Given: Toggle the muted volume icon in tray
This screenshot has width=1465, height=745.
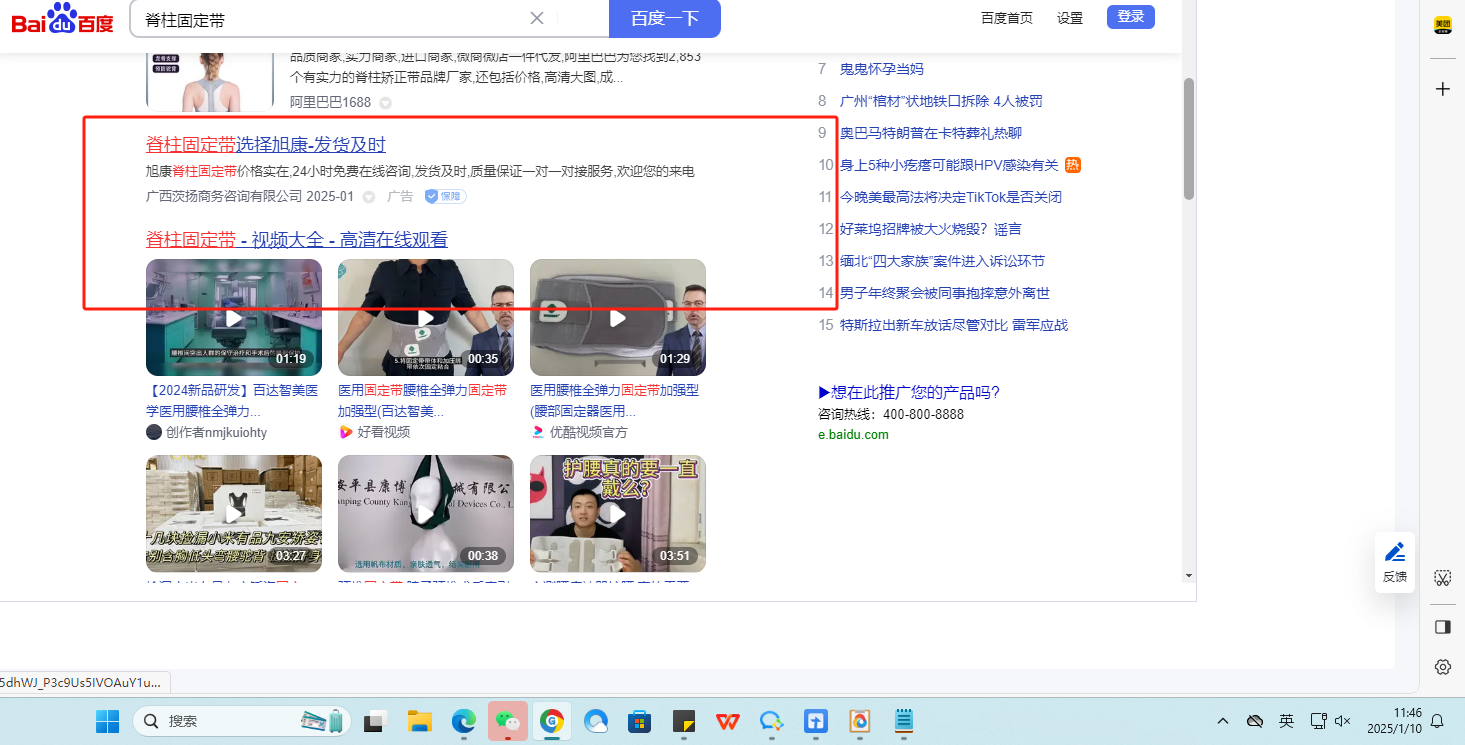Looking at the screenshot, I should [x=1343, y=720].
